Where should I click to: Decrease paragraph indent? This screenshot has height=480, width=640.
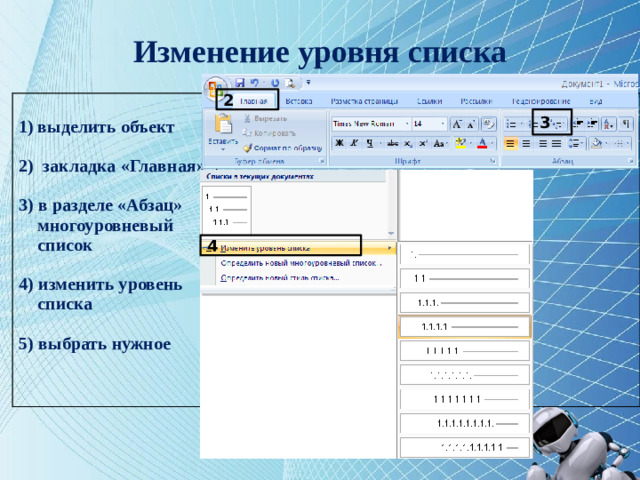pos(579,124)
